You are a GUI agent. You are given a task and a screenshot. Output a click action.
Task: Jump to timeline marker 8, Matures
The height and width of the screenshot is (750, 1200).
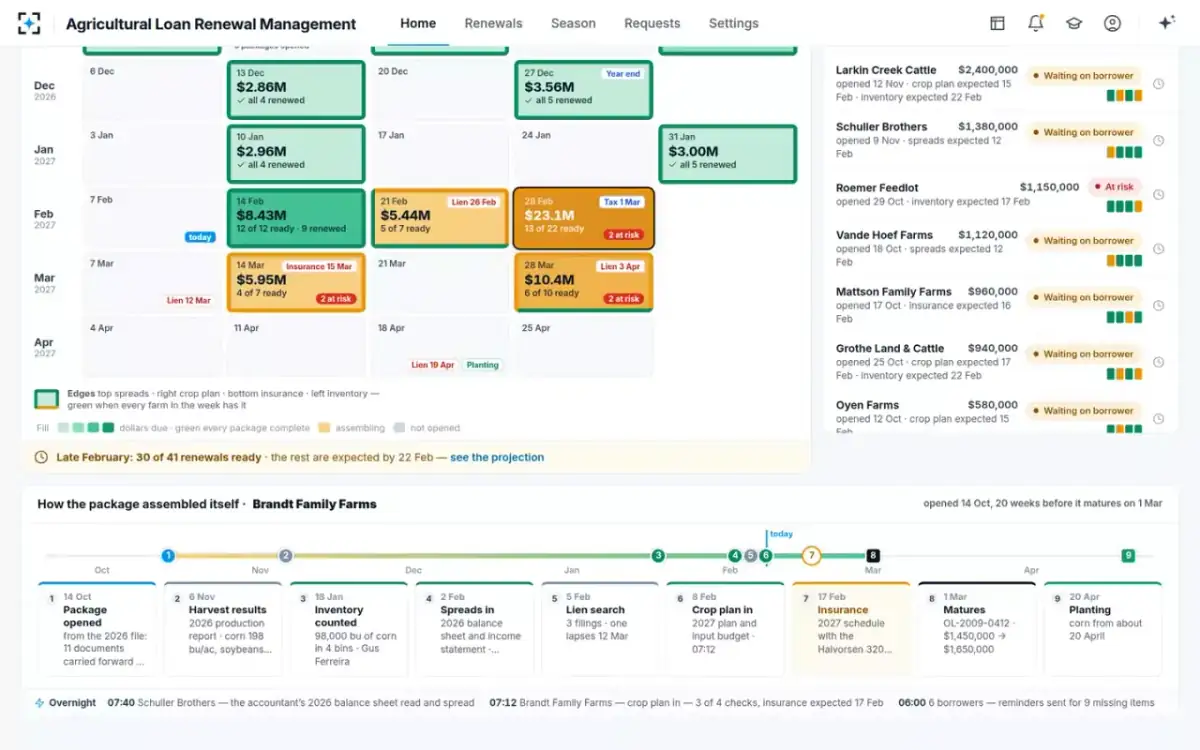coord(873,556)
